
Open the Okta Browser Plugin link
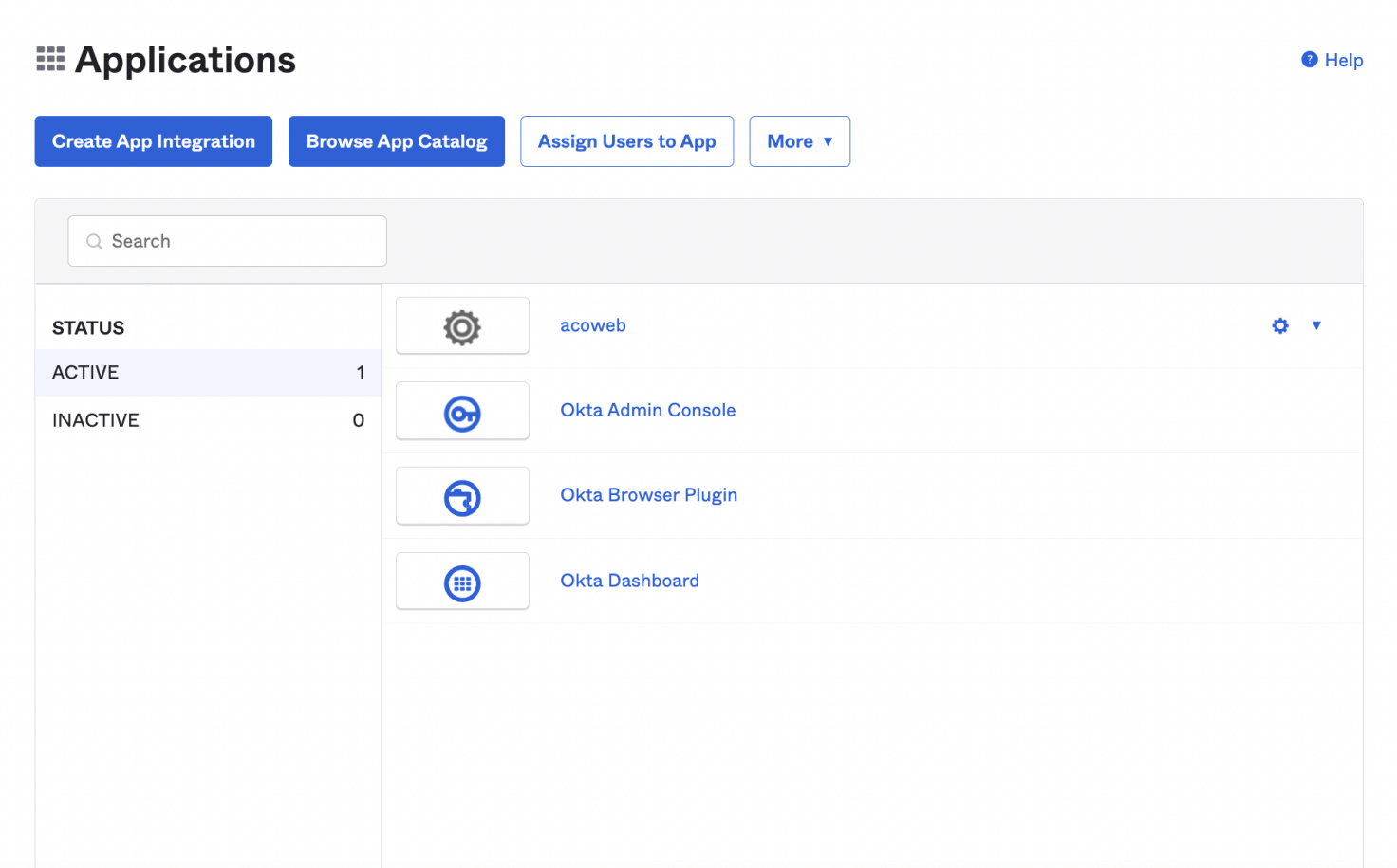tap(649, 495)
